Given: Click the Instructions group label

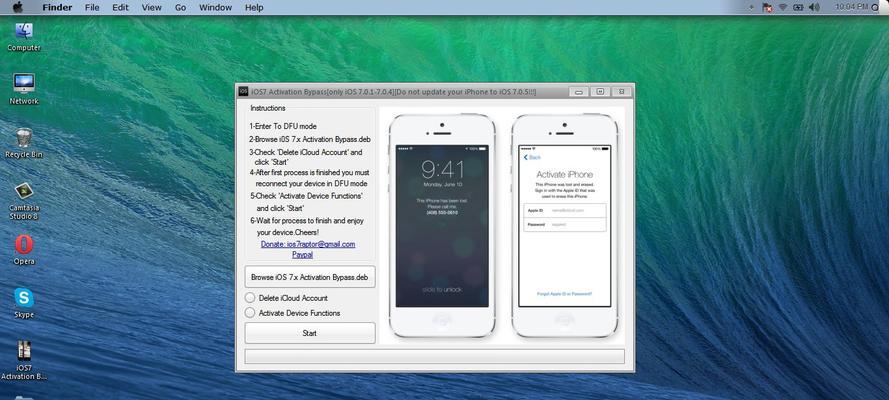Looking at the screenshot, I should click(x=268, y=108).
